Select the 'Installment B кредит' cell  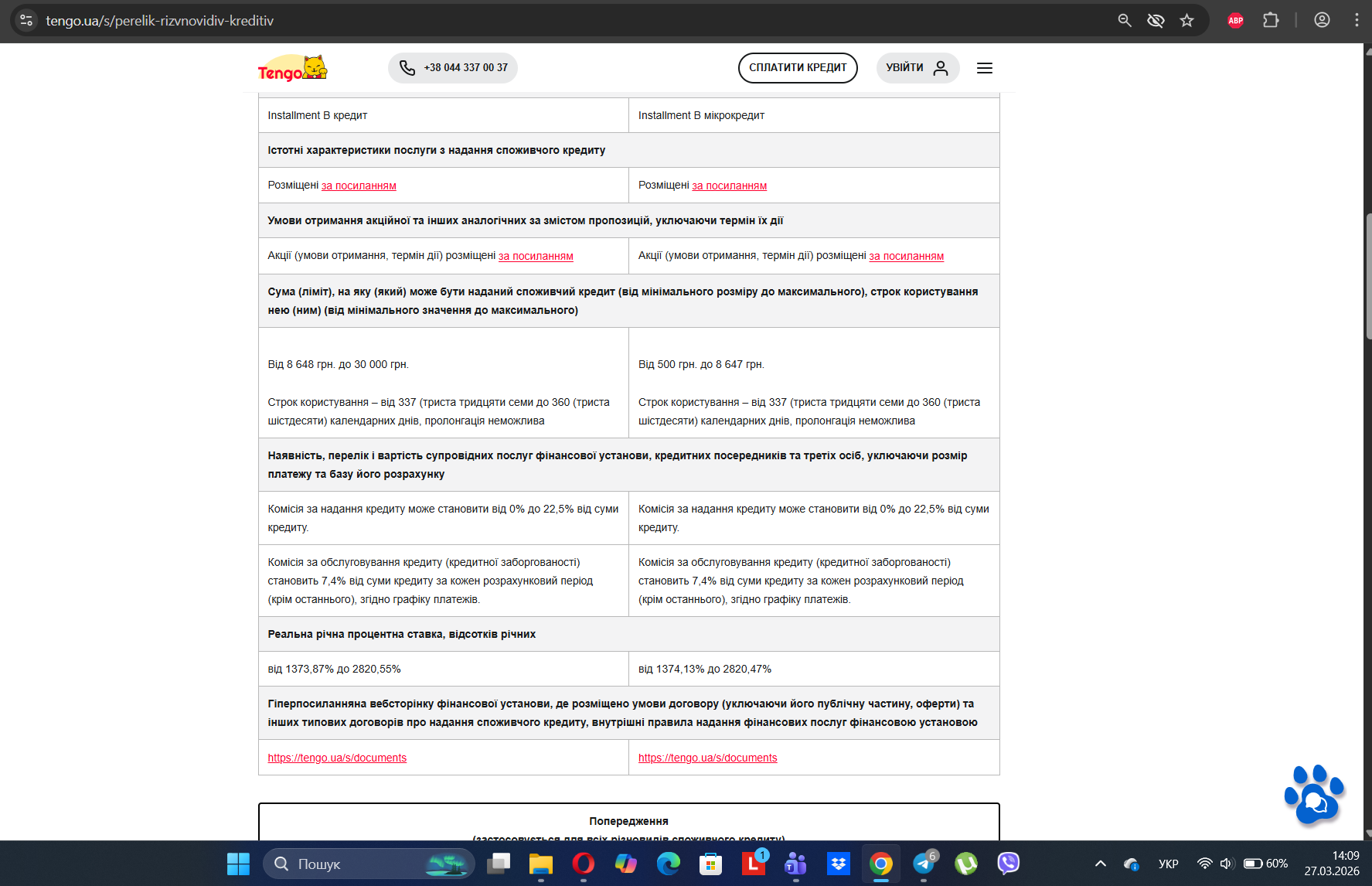tap(444, 115)
